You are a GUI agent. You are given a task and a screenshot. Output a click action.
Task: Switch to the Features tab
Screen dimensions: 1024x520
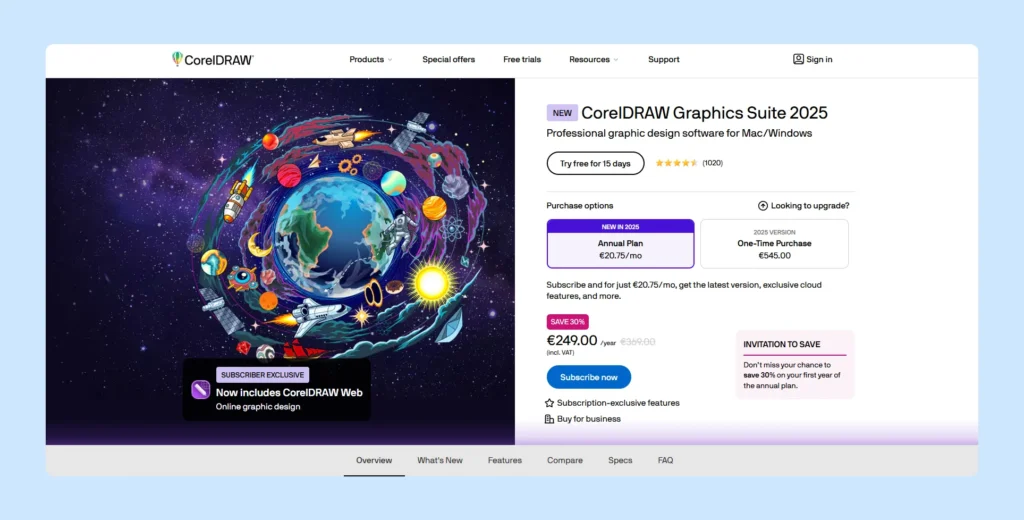coord(505,461)
